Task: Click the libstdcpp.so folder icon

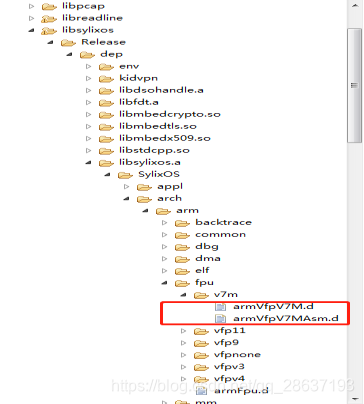Action: [106, 150]
